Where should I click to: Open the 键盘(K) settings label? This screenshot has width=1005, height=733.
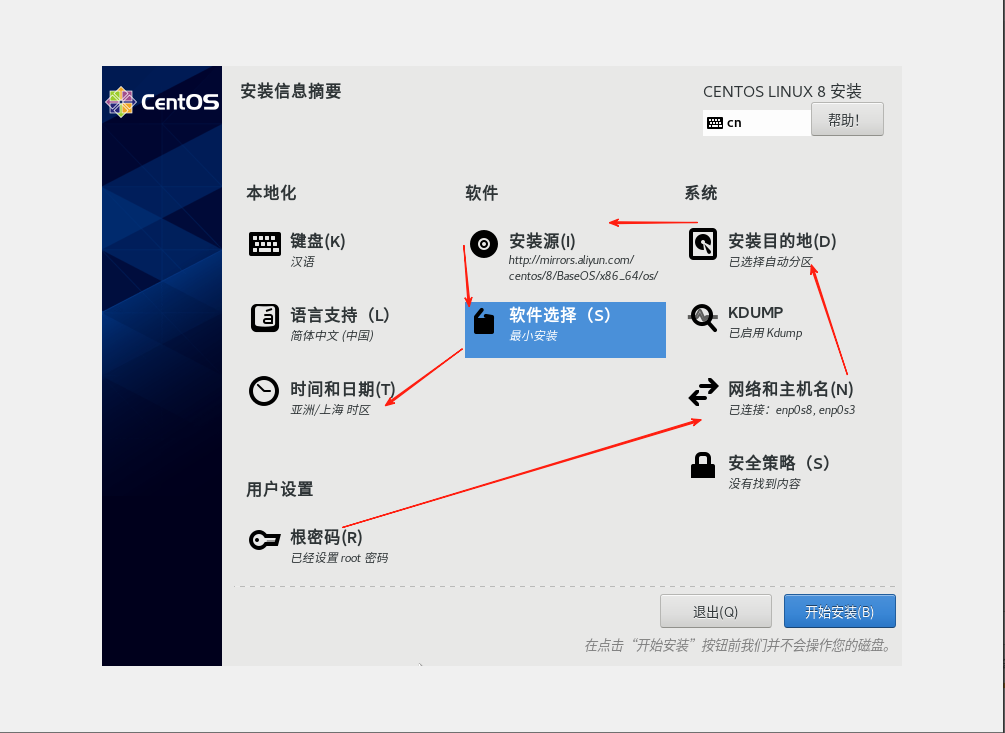pos(318,241)
